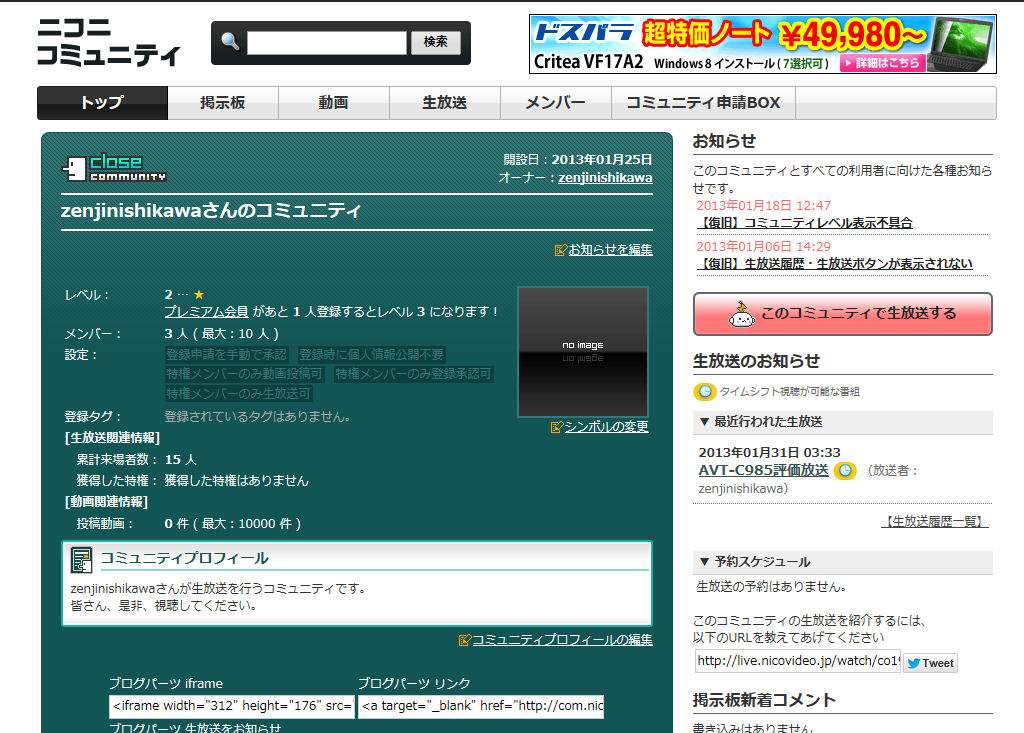Screen dimensions: 1024x733
Task: Click the no image community symbol thumbnail
Action: pos(583,352)
